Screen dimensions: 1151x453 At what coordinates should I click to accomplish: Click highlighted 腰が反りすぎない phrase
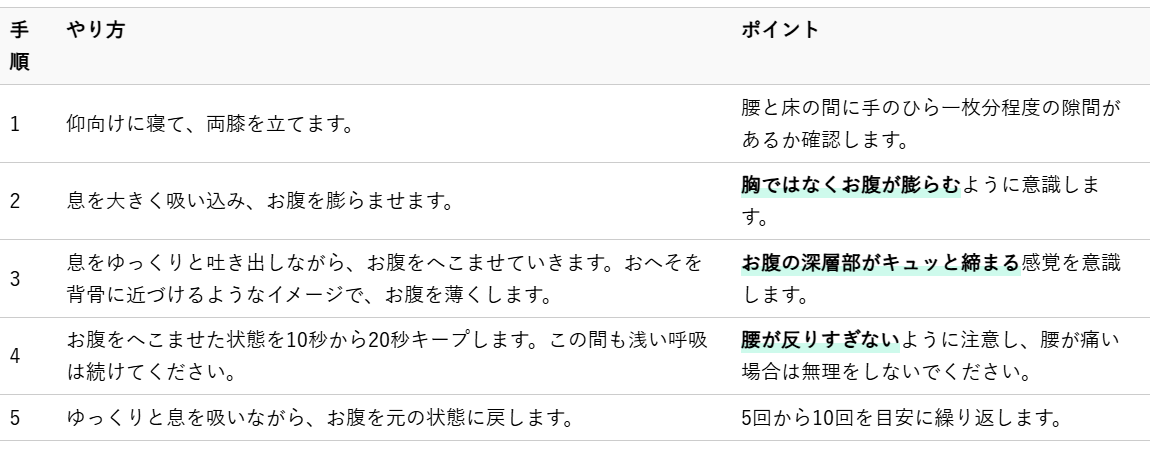coord(821,341)
